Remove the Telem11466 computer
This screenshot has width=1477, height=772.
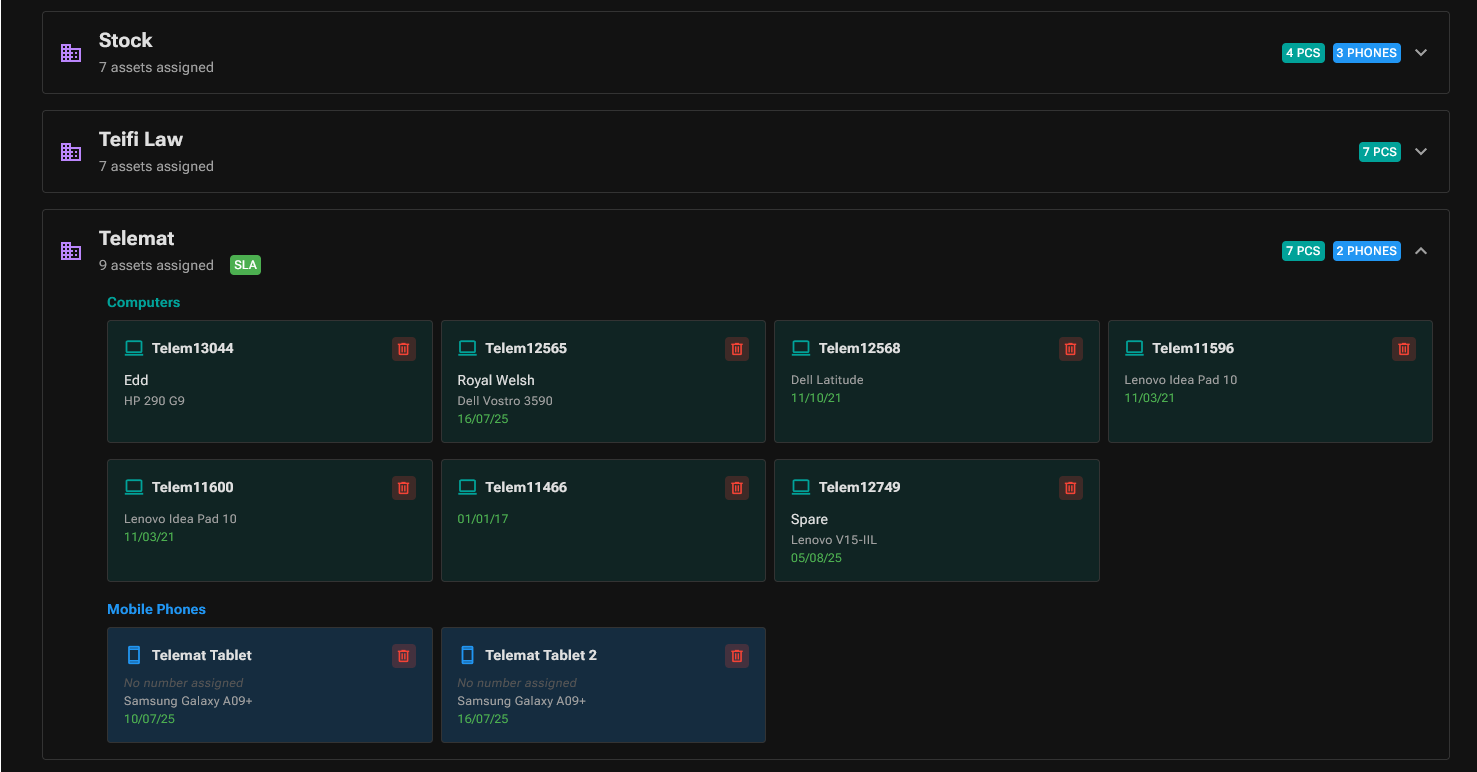(737, 488)
